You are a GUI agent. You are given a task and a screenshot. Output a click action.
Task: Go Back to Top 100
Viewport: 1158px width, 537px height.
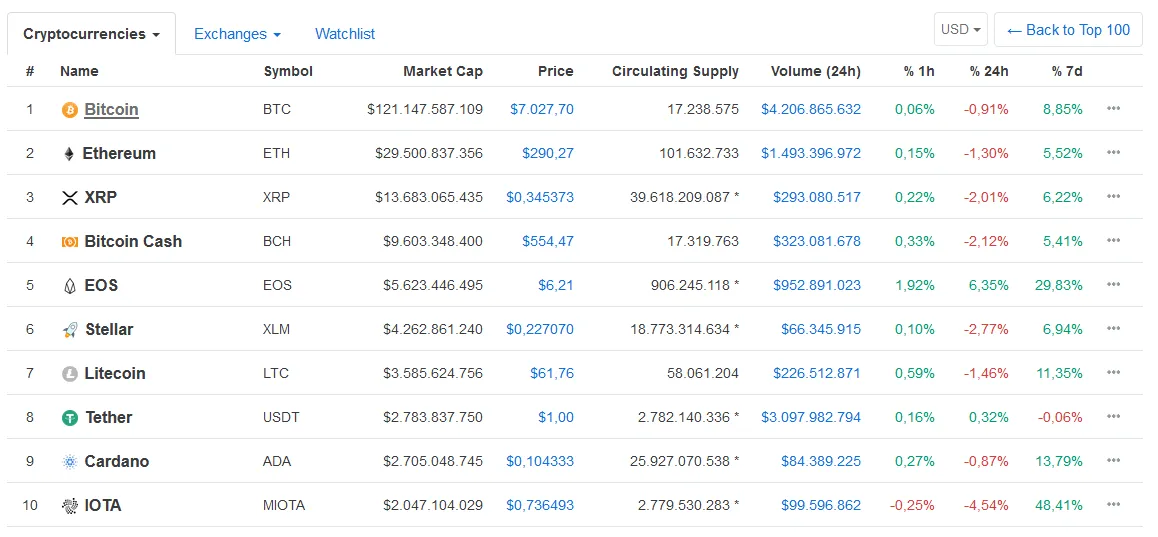click(1068, 30)
